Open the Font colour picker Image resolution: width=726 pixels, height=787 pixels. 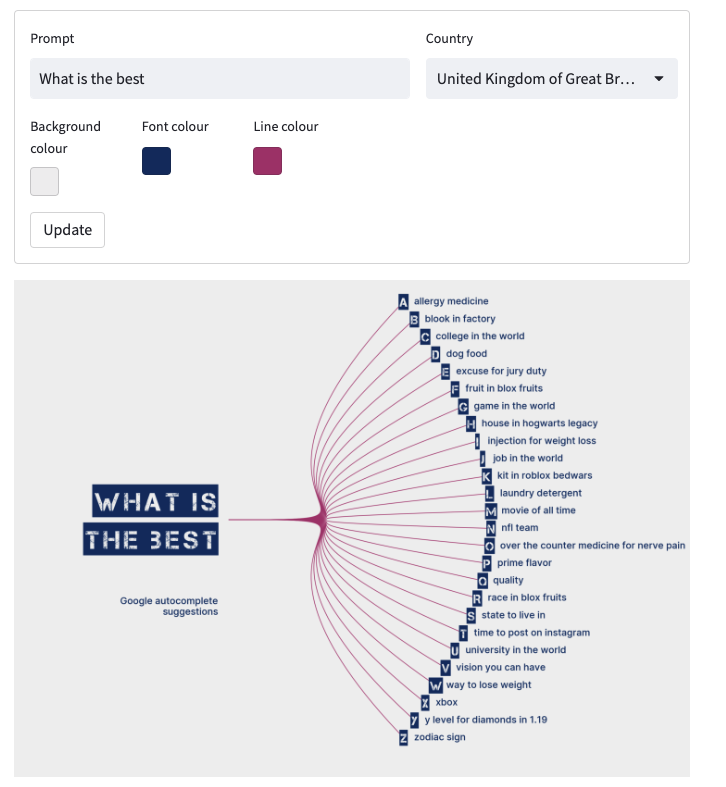click(157, 161)
